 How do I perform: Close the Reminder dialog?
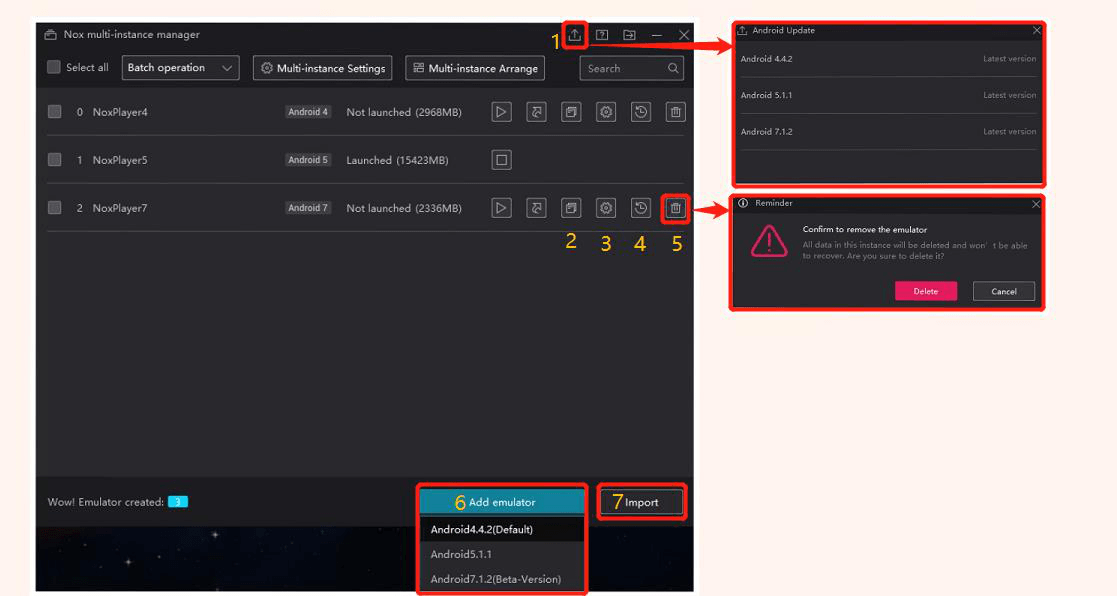coord(1036,204)
